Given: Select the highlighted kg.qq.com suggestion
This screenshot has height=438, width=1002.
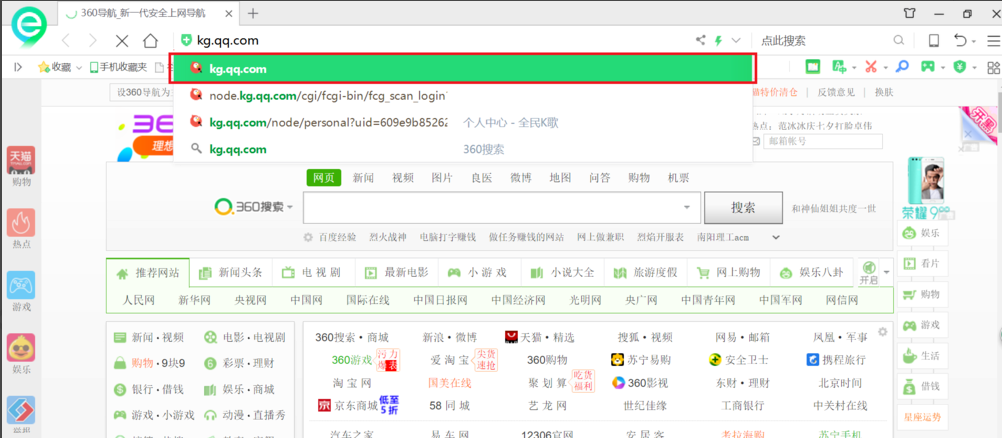Looking at the screenshot, I should coord(463,68).
